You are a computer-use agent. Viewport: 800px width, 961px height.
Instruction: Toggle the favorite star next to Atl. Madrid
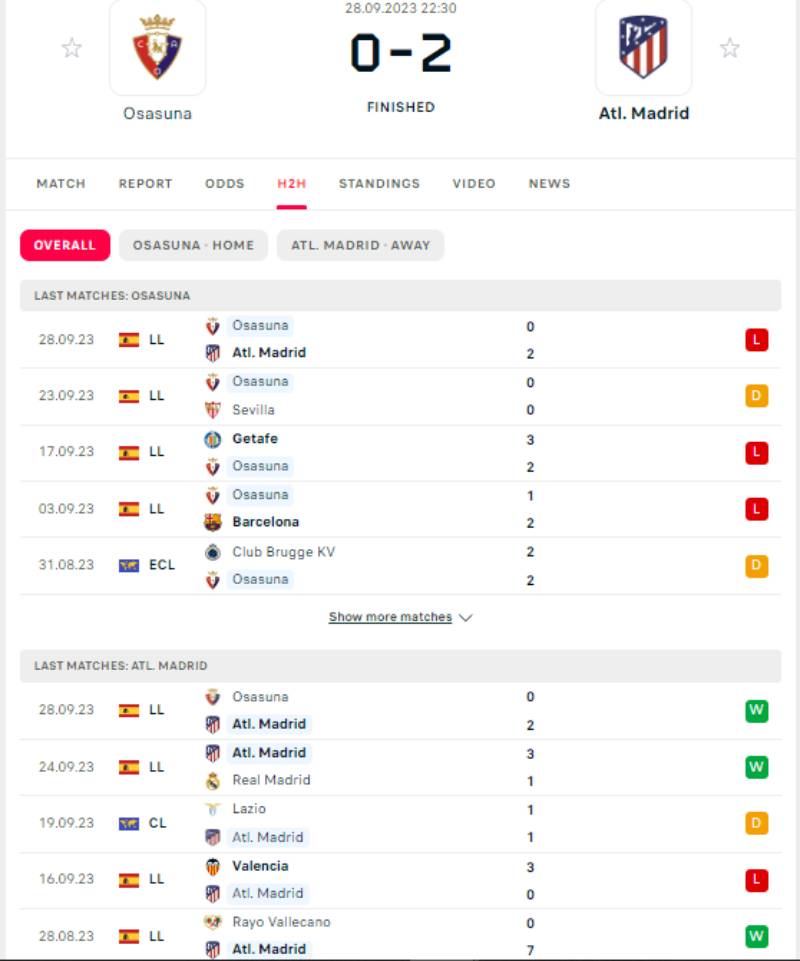(x=730, y=48)
